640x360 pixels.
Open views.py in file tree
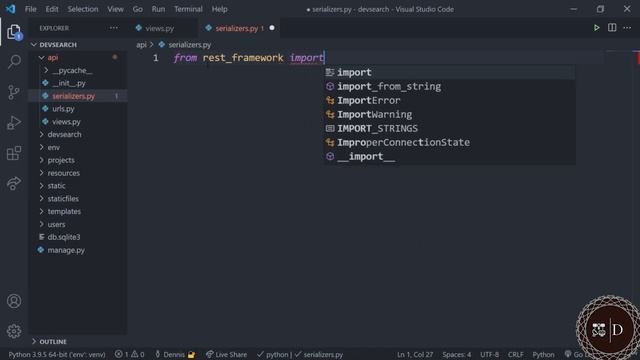point(78,122)
